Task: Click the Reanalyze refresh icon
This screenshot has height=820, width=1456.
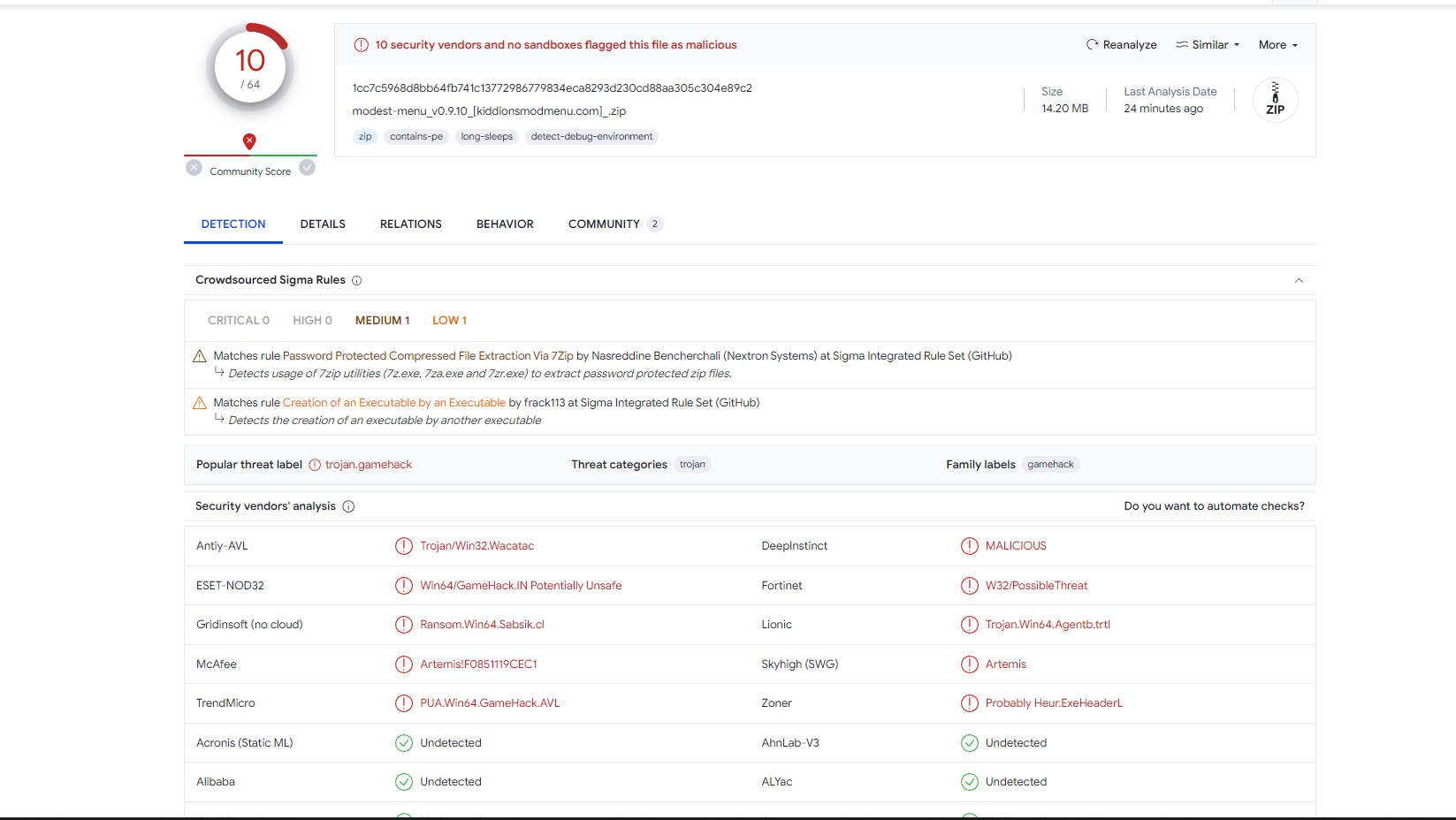Action: 1092,44
